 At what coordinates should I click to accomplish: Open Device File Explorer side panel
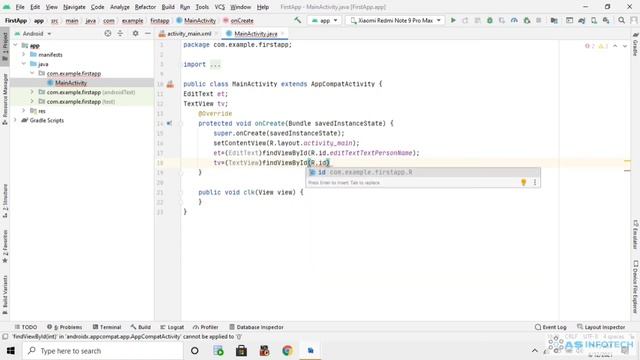pos(636,287)
